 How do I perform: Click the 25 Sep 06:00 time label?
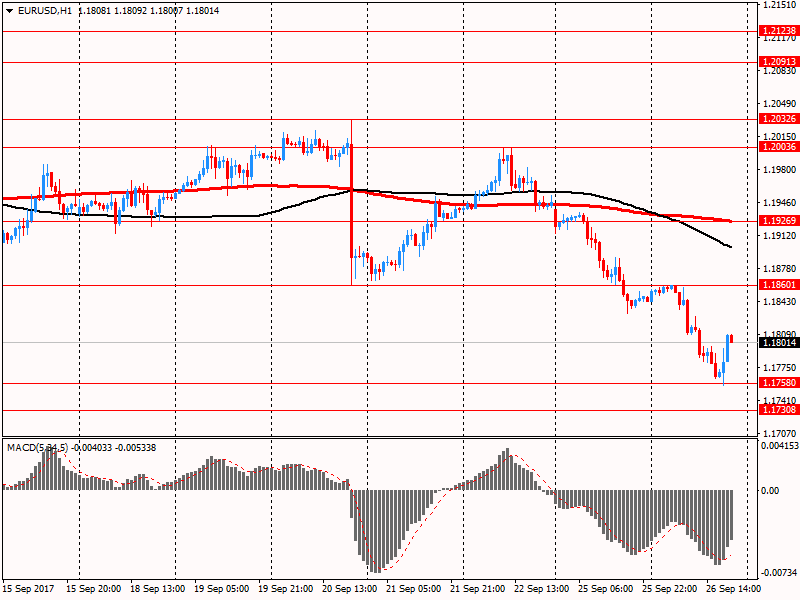pyautogui.click(x=606, y=589)
